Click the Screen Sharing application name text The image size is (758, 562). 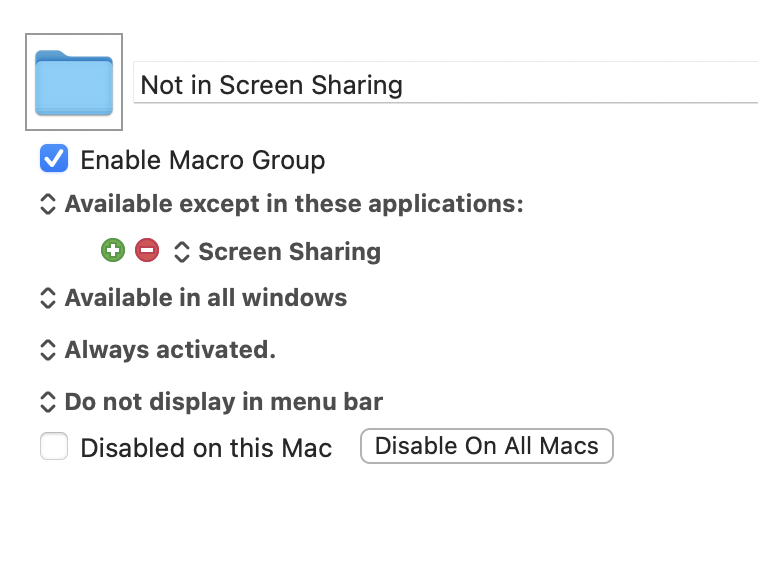tap(290, 252)
